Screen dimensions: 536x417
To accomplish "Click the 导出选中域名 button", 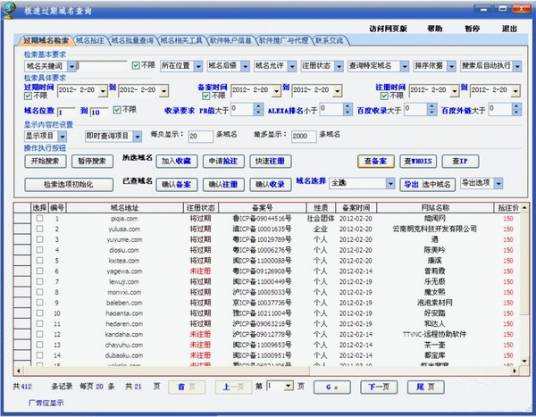I will click(x=427, y=185).
